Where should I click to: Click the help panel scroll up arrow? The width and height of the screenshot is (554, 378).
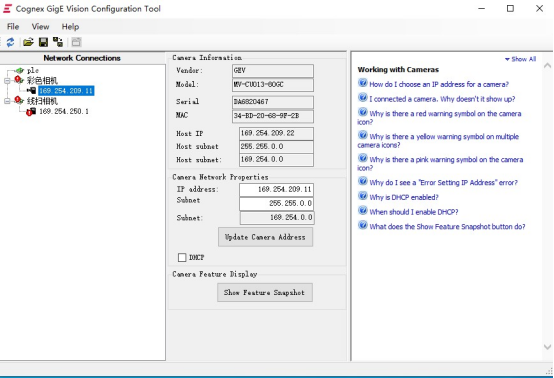click(x=547, y=65)
